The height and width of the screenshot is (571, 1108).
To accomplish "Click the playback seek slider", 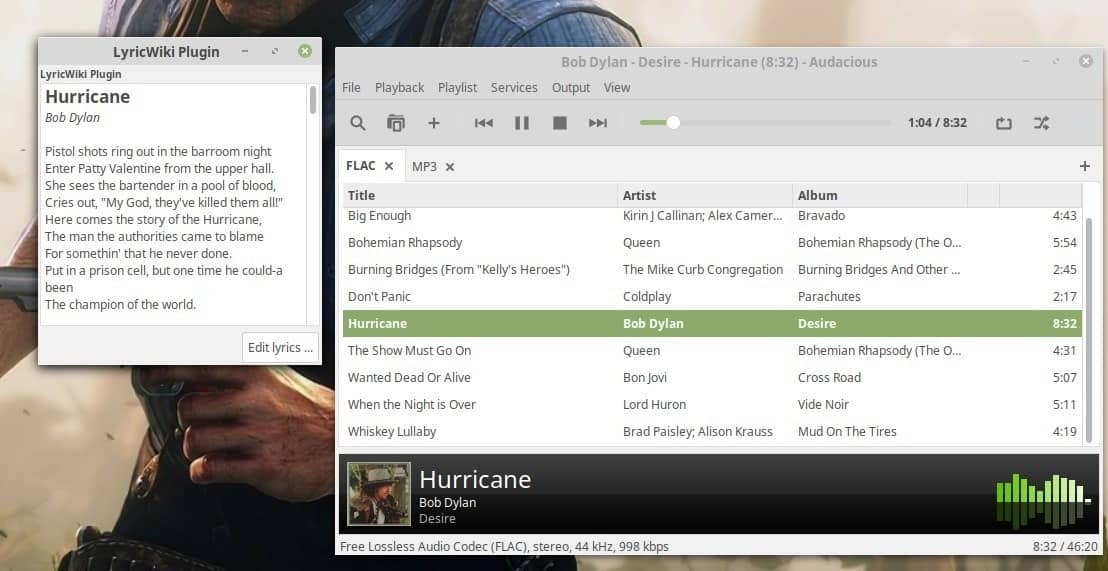I will pyautogui.click(x=765, y=123).
